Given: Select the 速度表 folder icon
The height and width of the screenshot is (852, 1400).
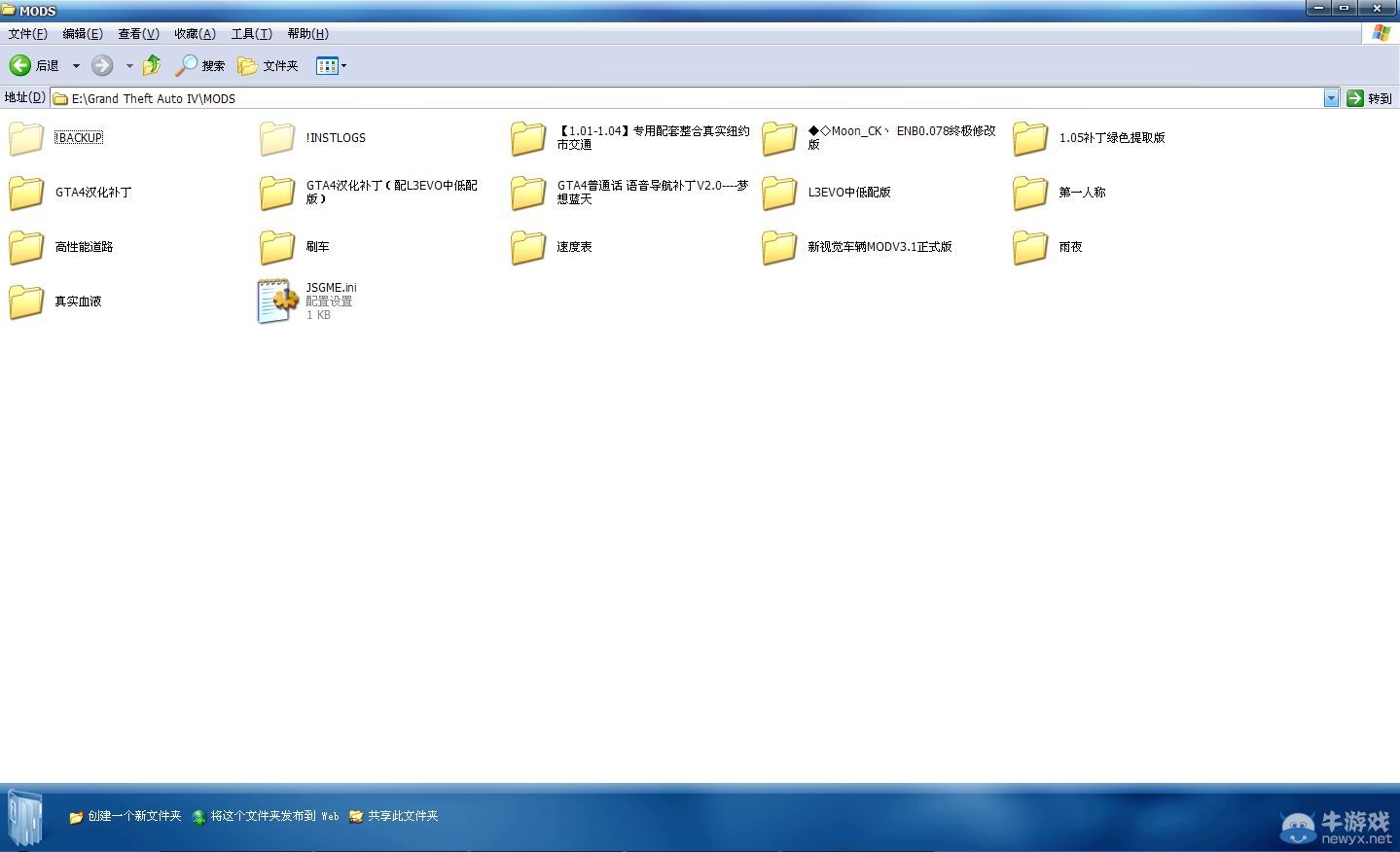Looking at the screenshot, I should pyautogui.click(x=528, y=247).
